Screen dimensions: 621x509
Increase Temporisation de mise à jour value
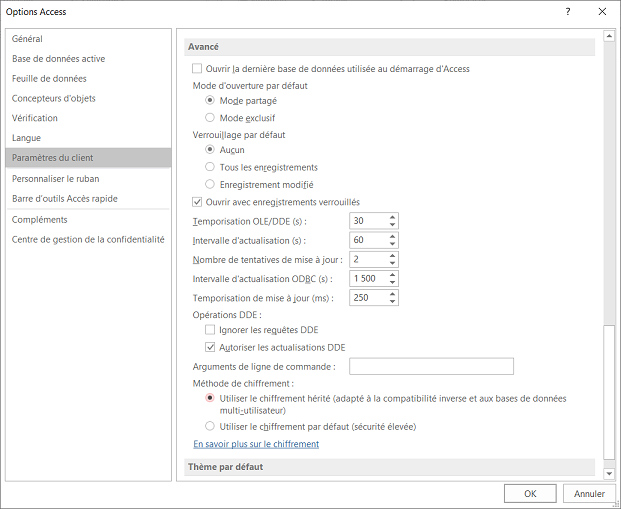(392, 294)
